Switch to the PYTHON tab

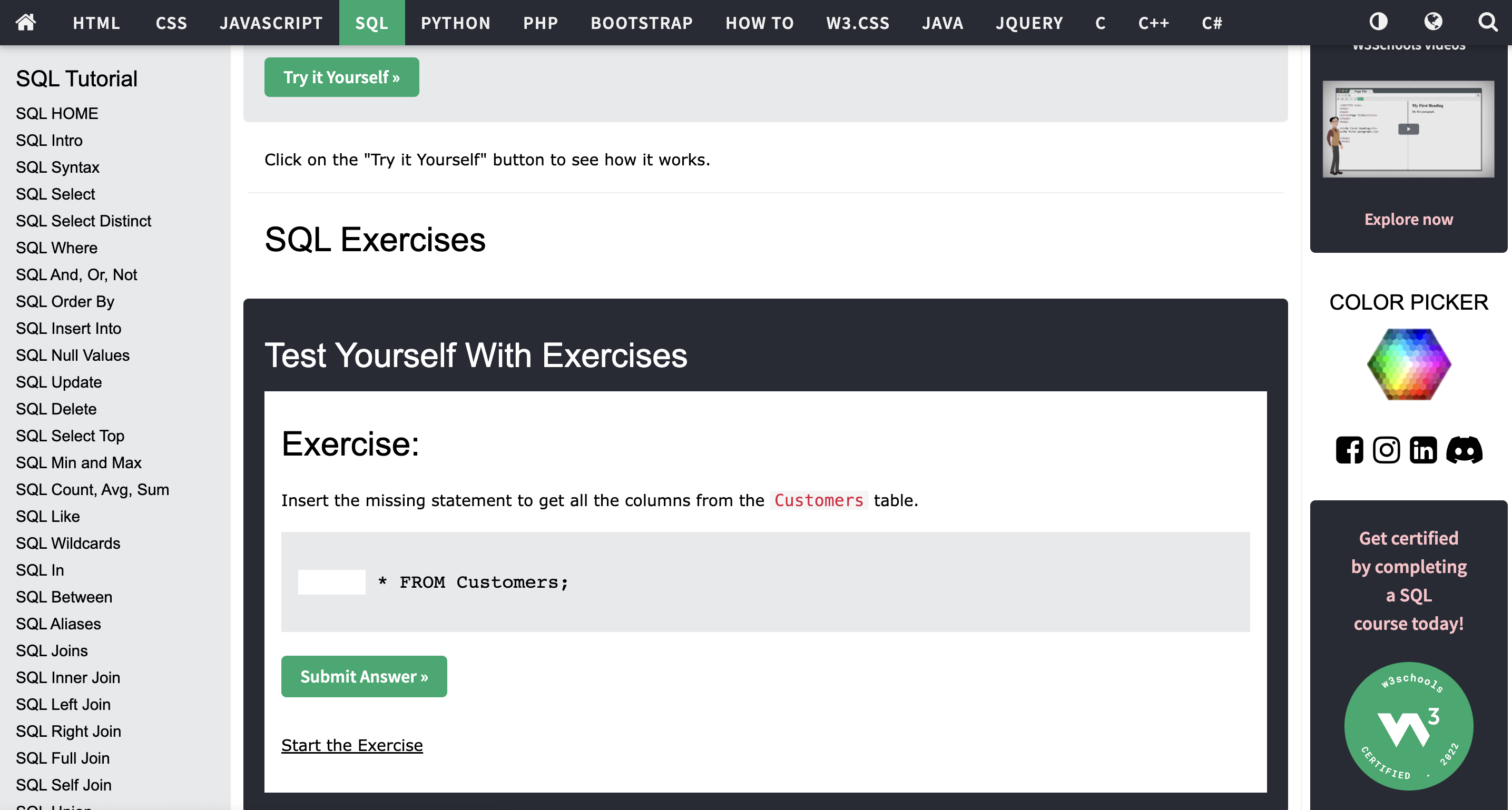[456, 23]
